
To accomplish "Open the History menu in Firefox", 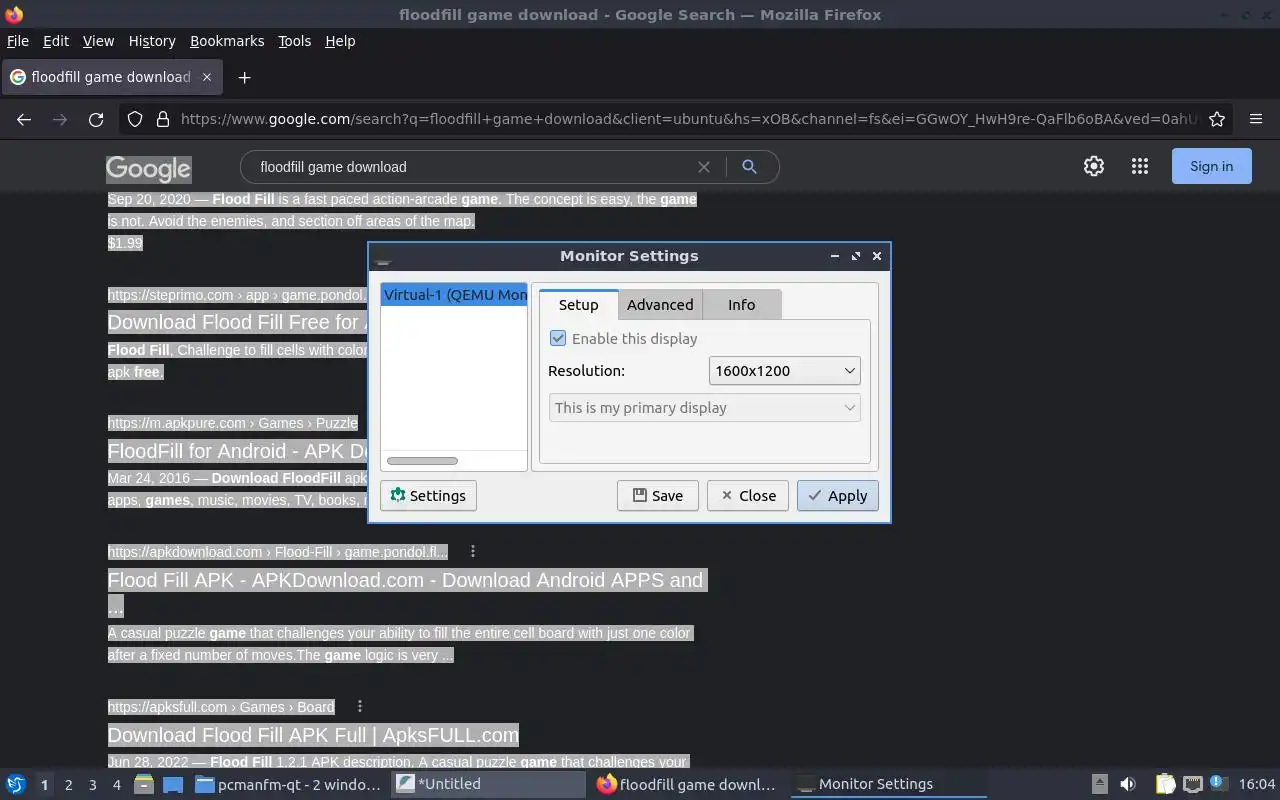I will pos(152,41).
